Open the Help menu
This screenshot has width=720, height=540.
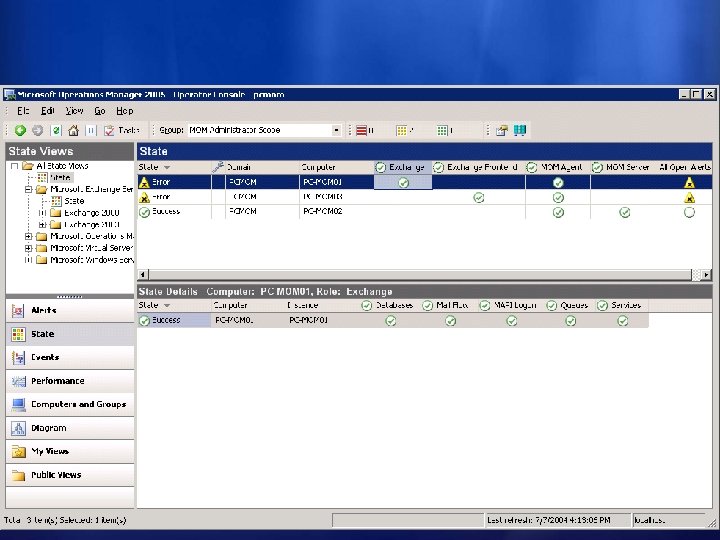[x=124, y=111]
